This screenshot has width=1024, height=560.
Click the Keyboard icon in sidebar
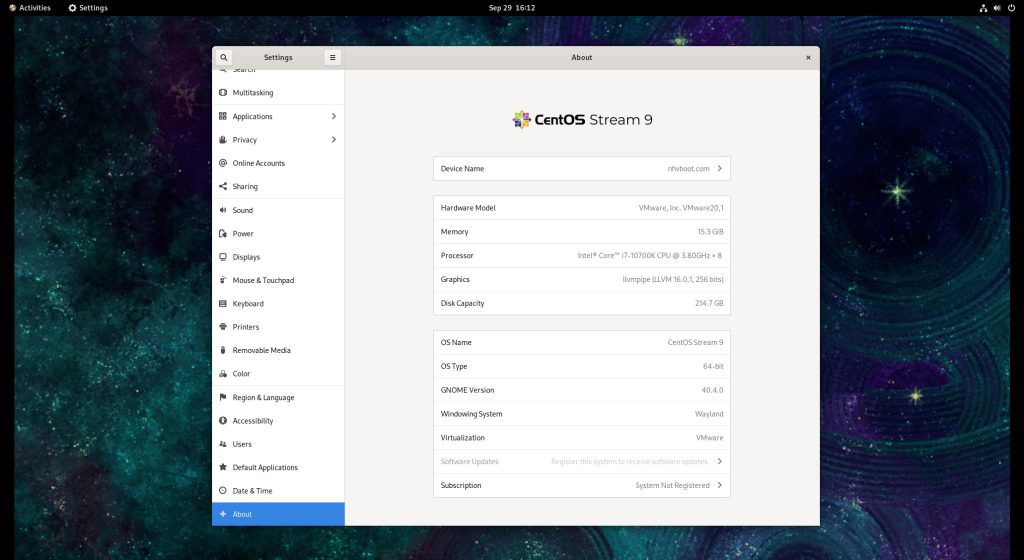223,303
